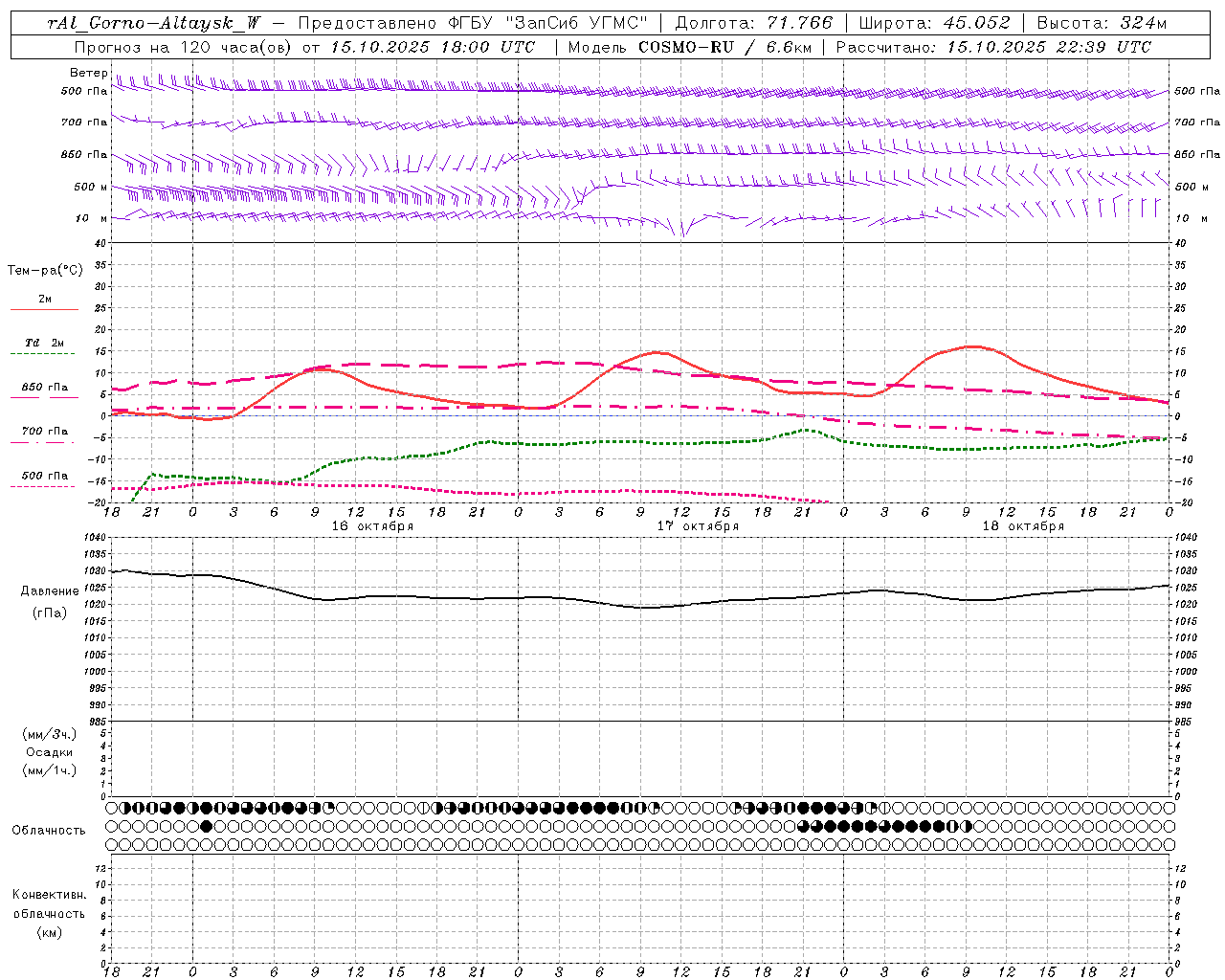Click the 40 value atop left temperature axis
The height and width of the screenshot is (980, 1225).
100,243
